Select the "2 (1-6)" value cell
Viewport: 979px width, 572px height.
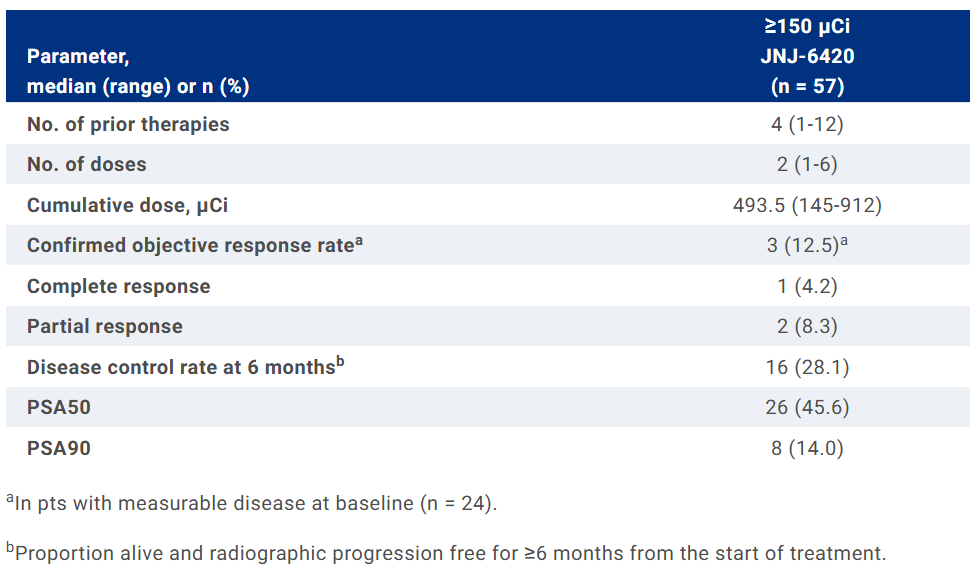(x=807, y=165)
